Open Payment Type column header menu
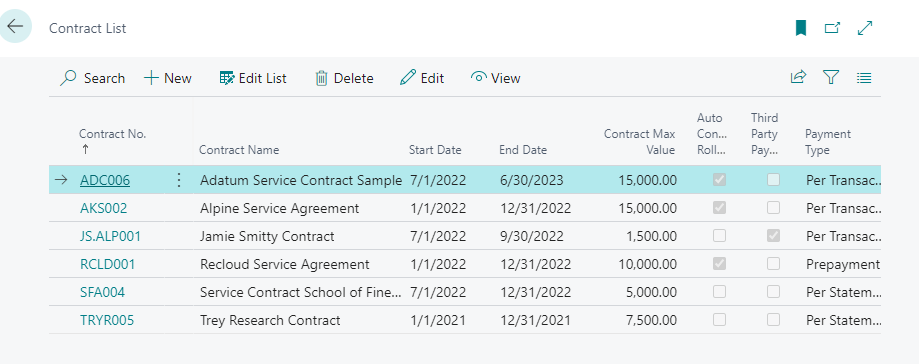Screen dimensions: 919x364 [x=828, y=142]
